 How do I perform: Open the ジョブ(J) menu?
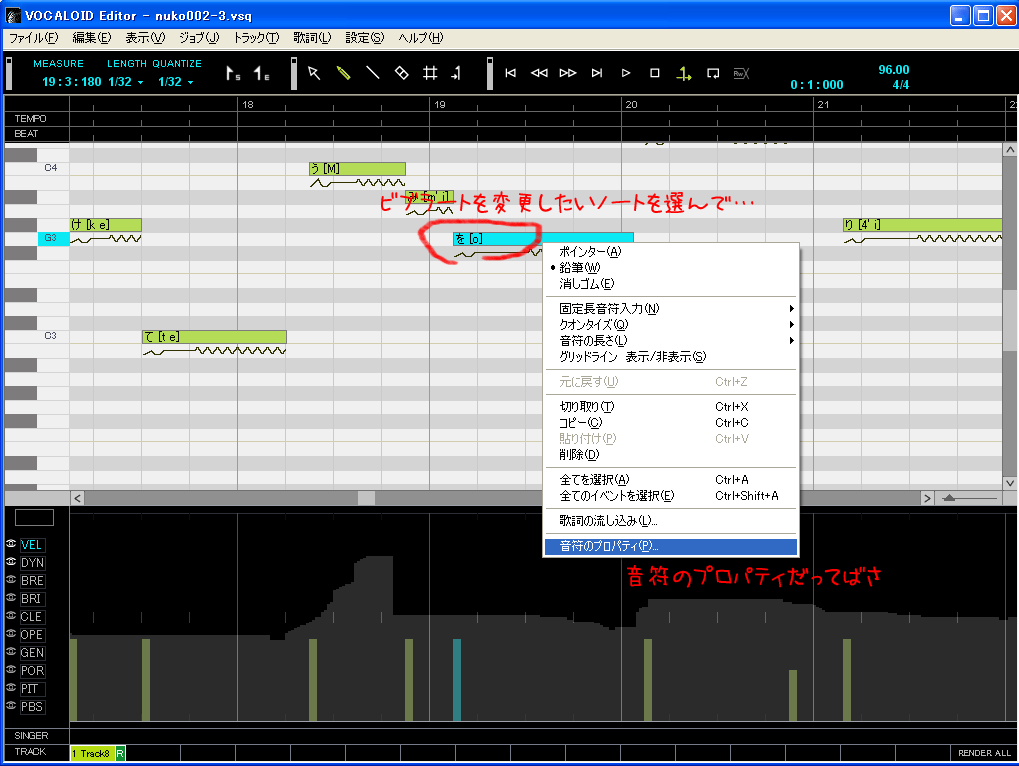coord(199,38)
